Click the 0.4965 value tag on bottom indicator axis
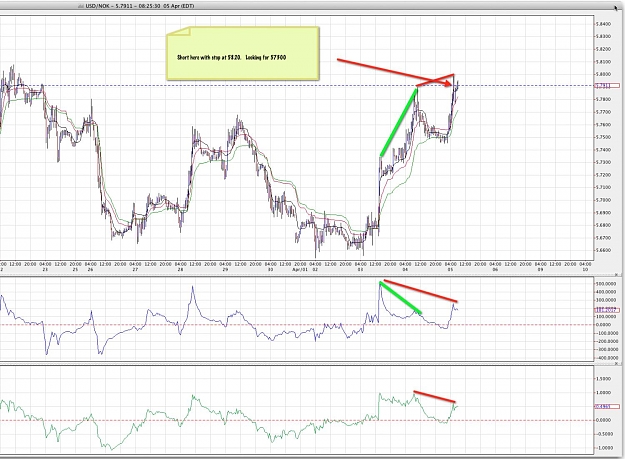 pos(607,406)
